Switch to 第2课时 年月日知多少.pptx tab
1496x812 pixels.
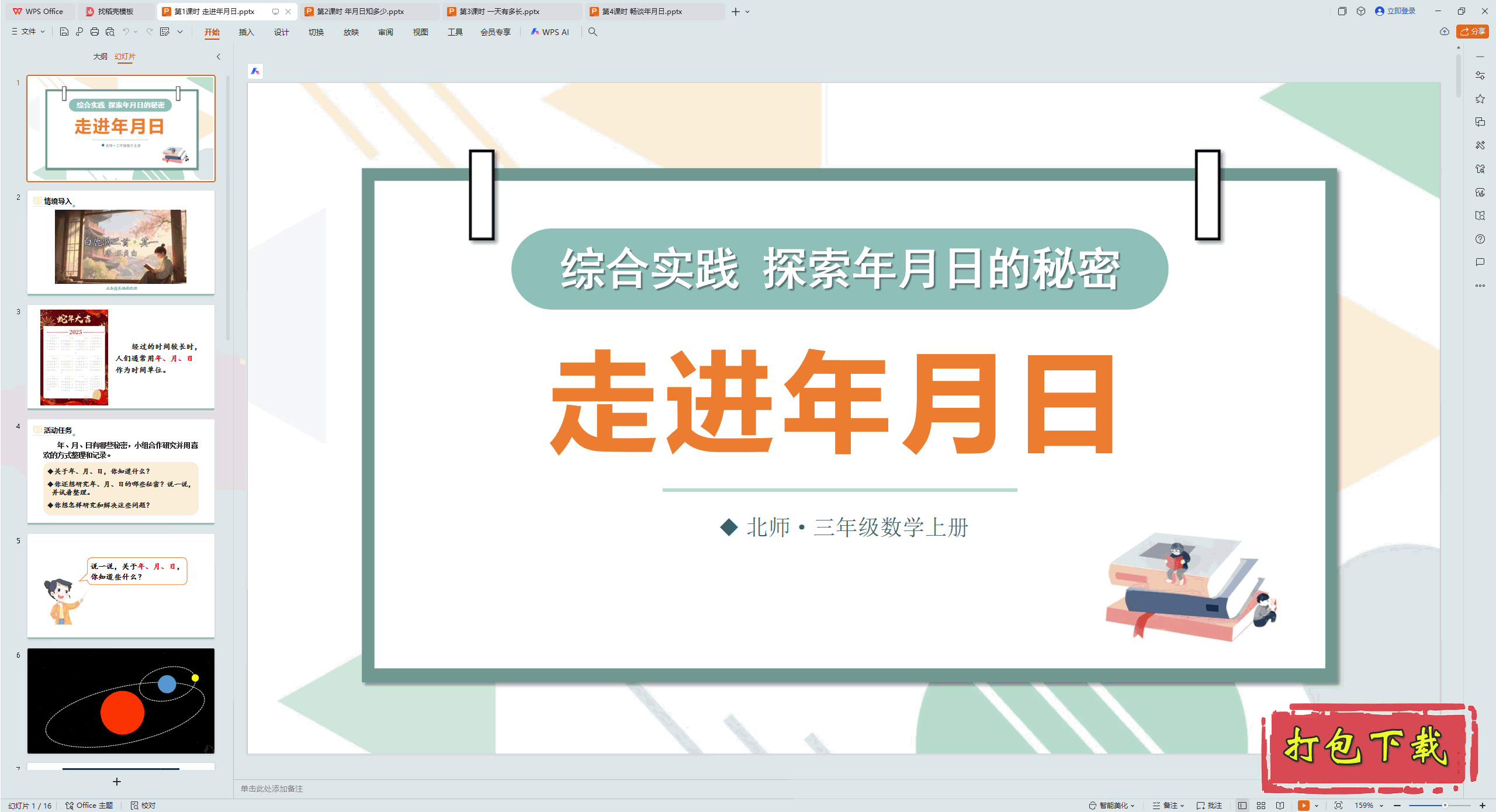(x=360, y=11)
